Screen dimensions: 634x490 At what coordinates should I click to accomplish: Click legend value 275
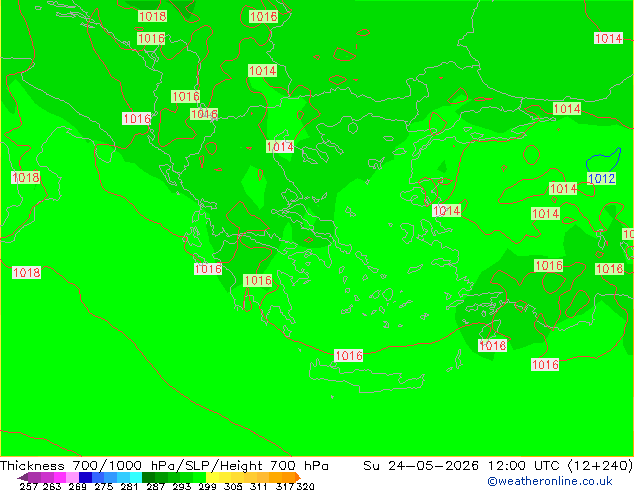click(x=104, y=486)
